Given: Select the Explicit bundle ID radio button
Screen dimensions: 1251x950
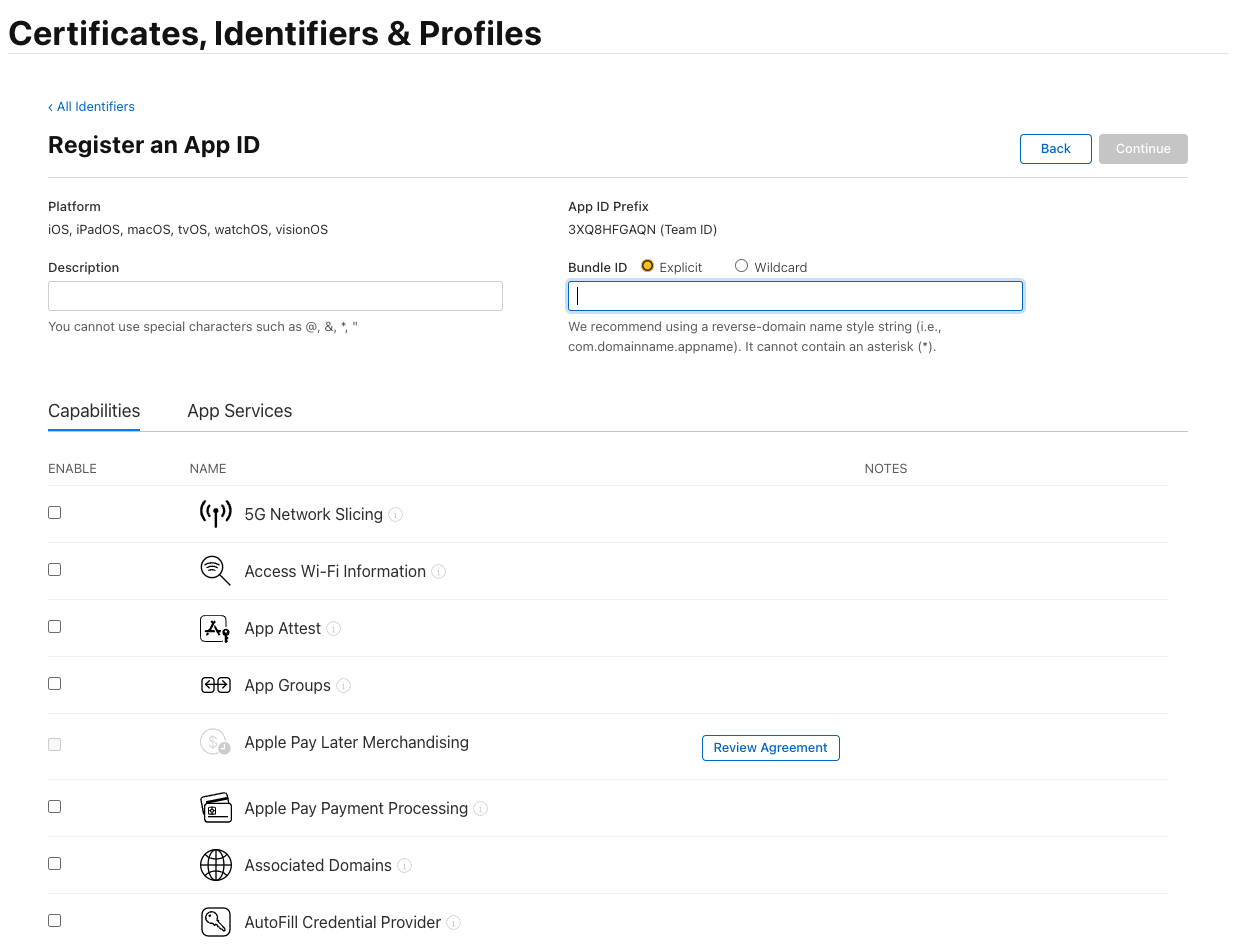Looking at the screenshot, I should (647, 266).
